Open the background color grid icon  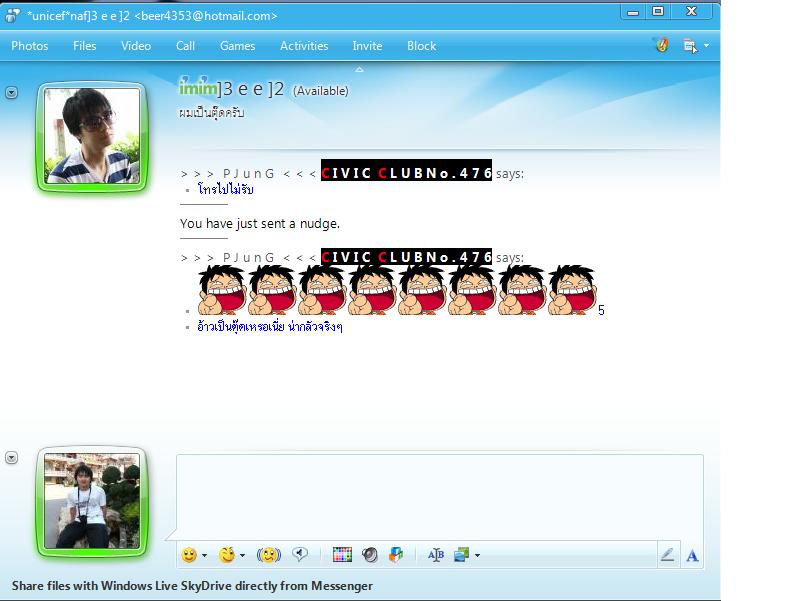click(x=342, y=555)
